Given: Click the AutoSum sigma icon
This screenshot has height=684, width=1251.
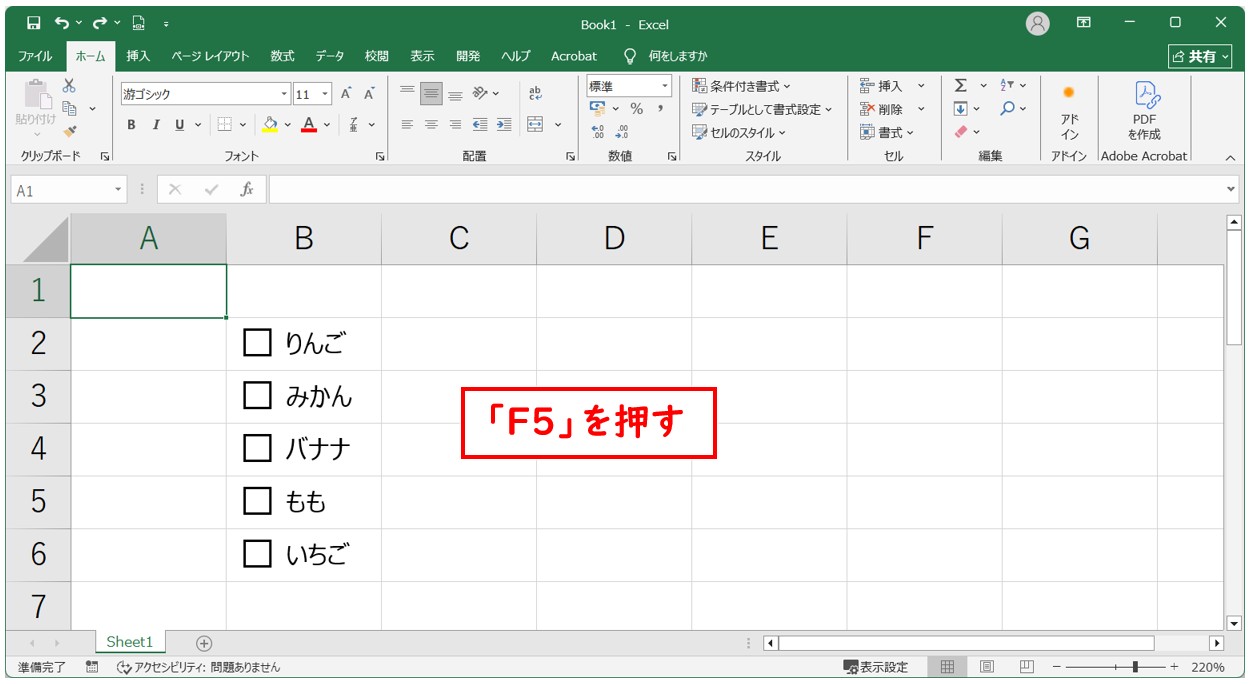Looking at the screenshot, I should 960,86.
